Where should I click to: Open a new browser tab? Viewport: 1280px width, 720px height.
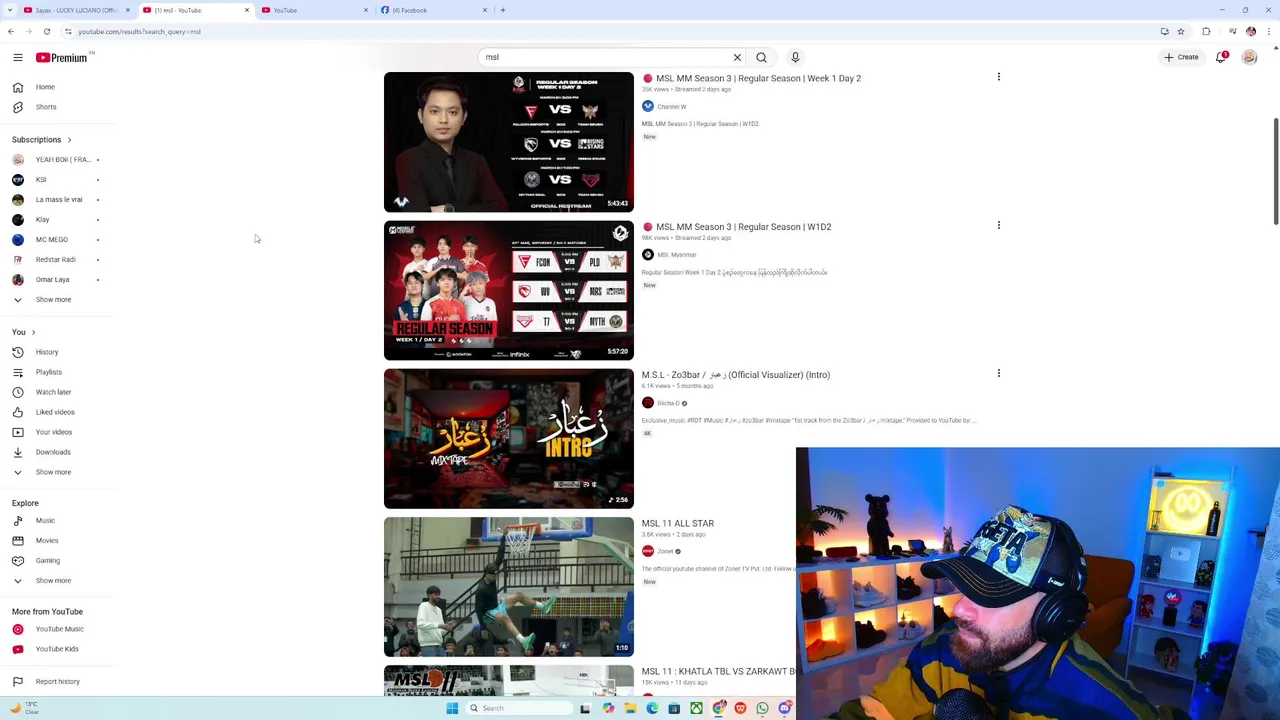pyautogui.click(x=503, y=10)
